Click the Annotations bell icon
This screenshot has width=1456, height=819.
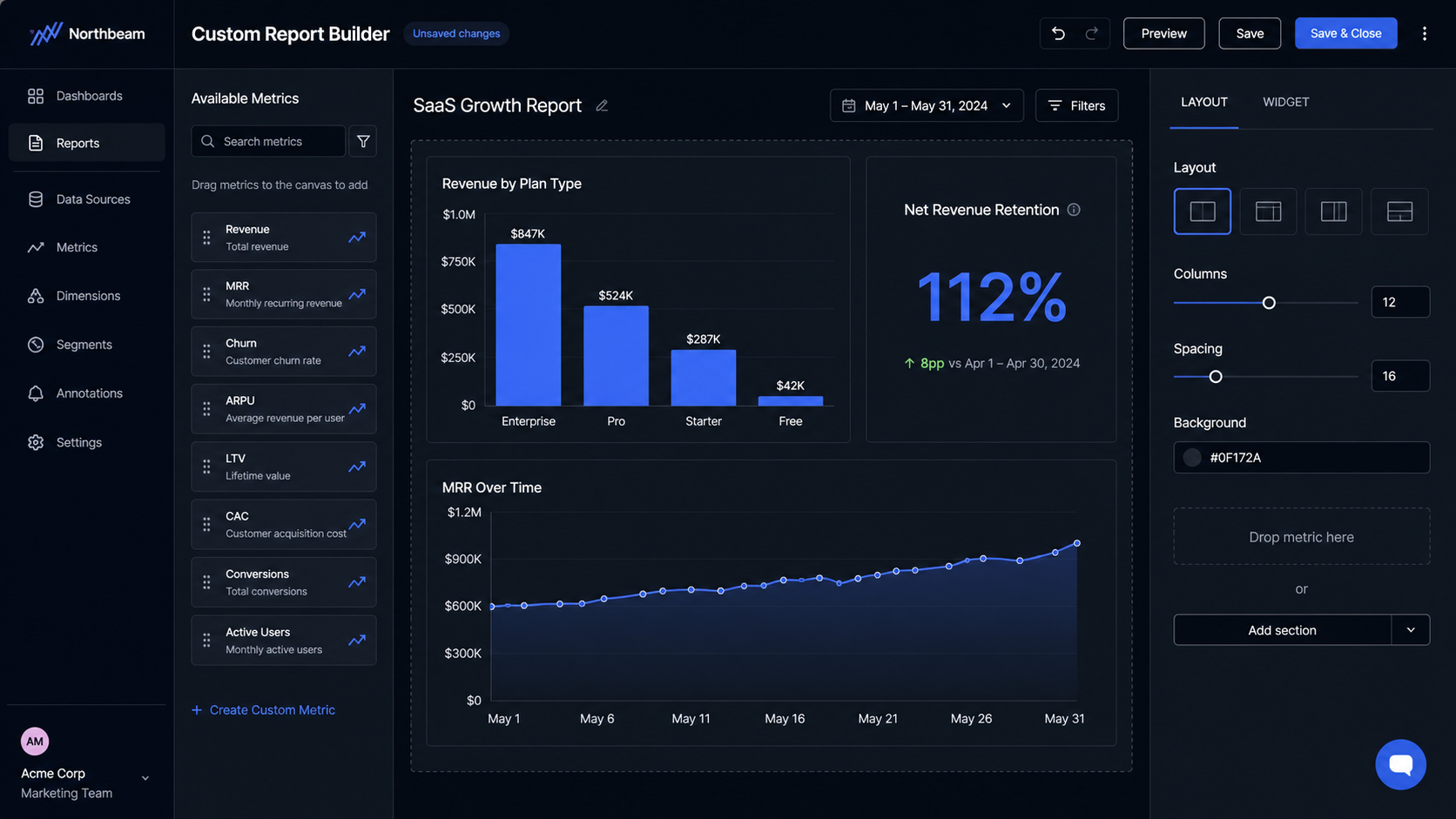[x=36, y=393]
